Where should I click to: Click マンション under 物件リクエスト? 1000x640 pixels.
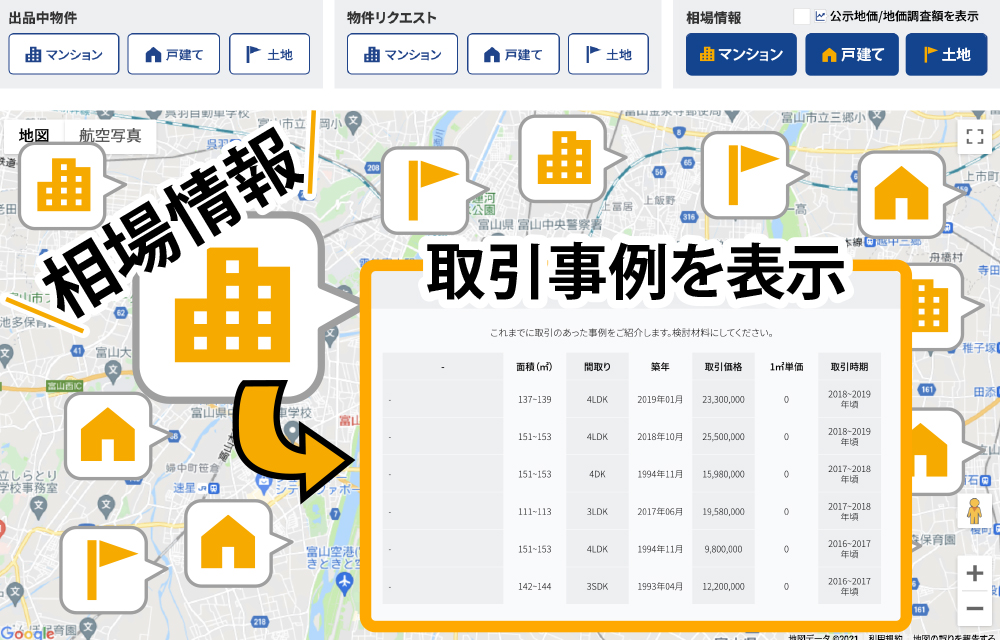(x=403, y=54)
